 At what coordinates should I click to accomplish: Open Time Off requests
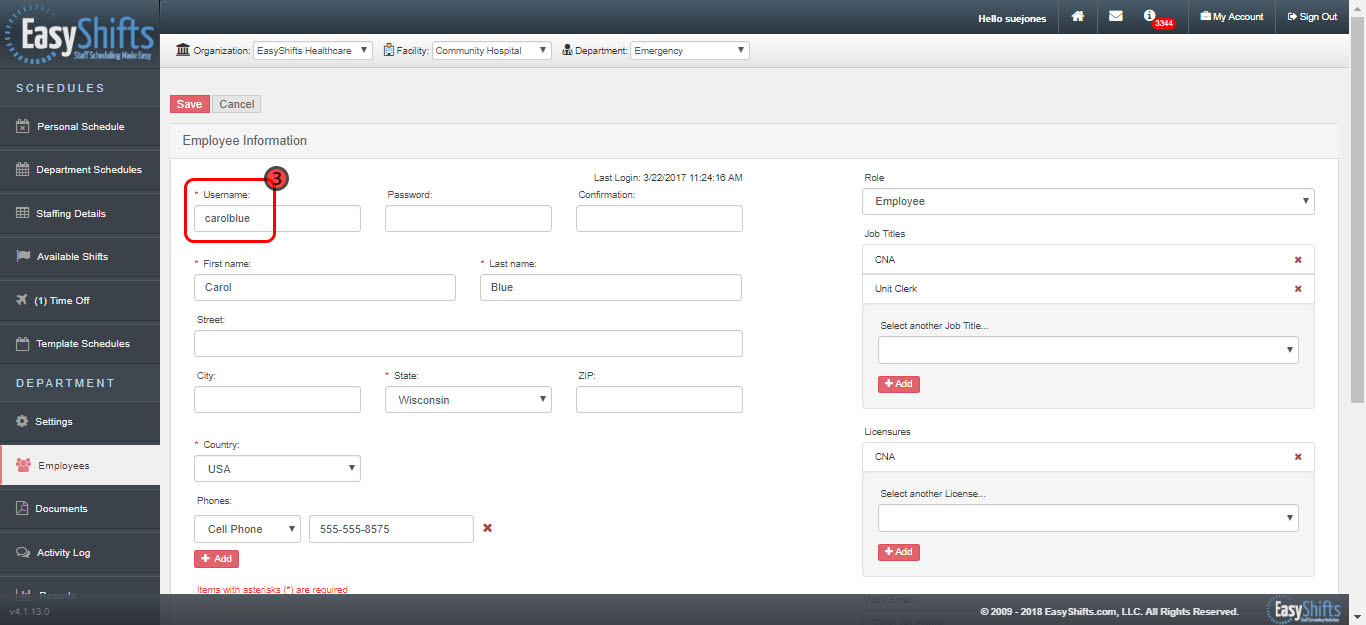[x=80, y=301]
